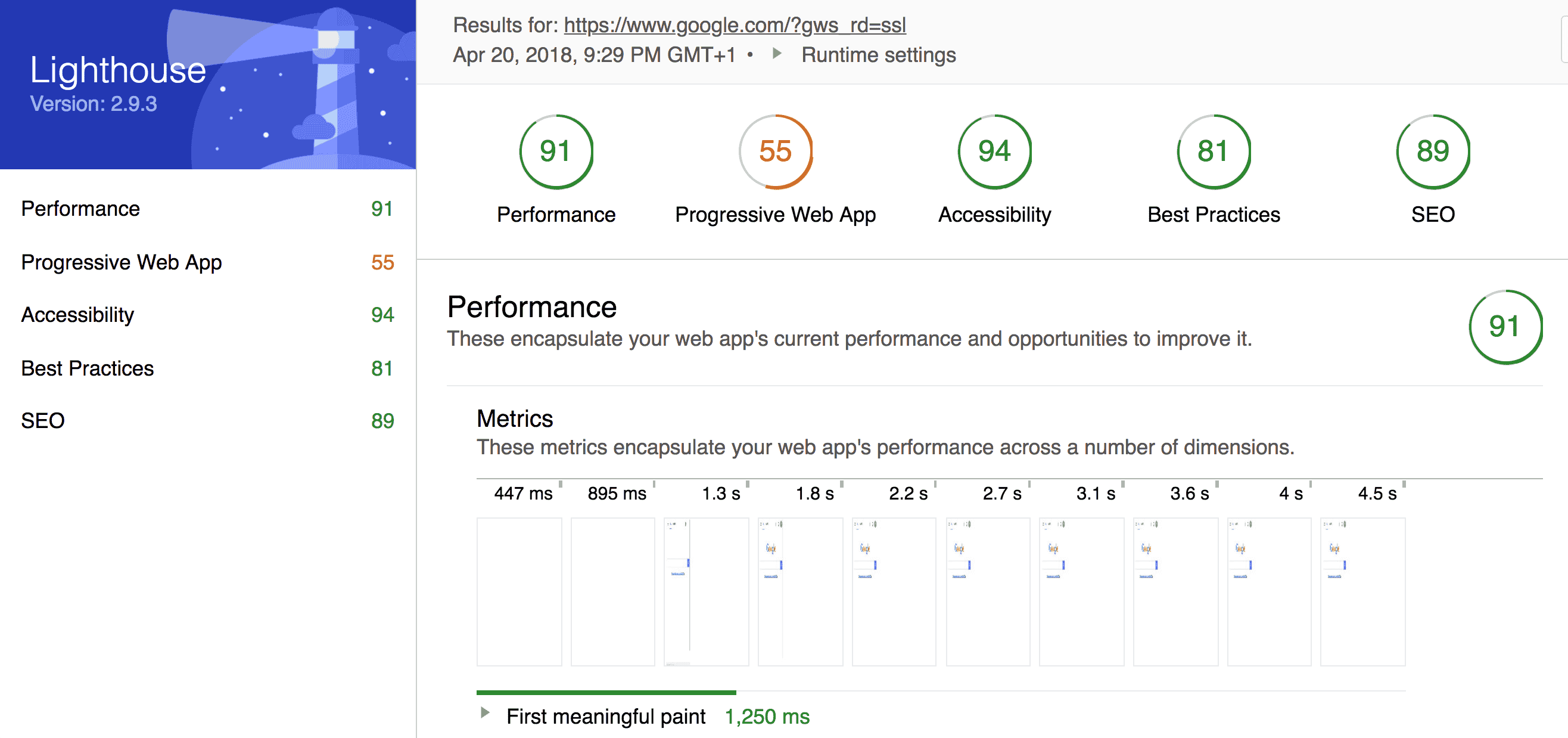Click the Metrics subsection heading
This screenshot has width=1568, height=738.
click(x=514, y=419)
